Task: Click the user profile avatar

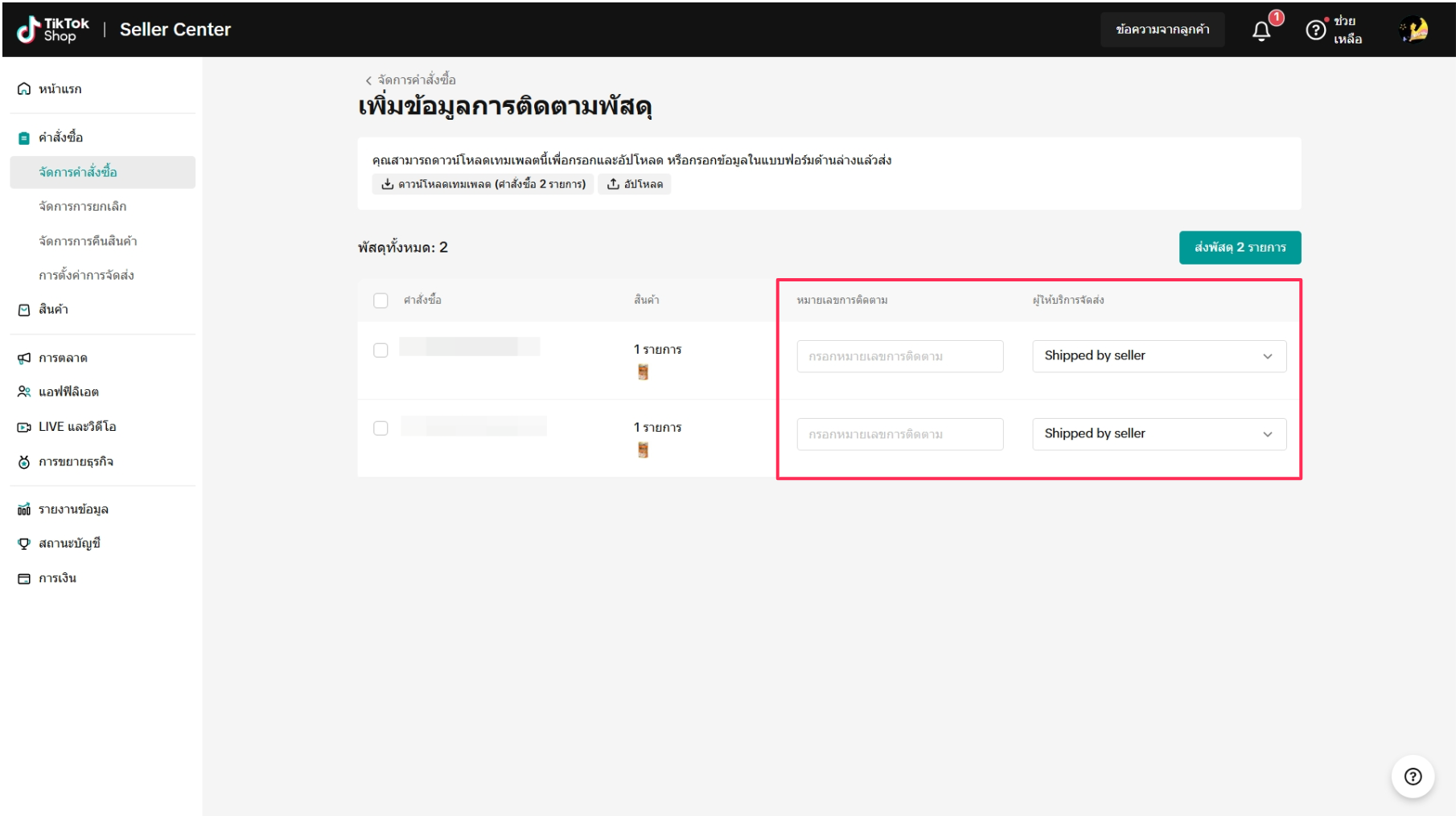Action: click(1414, 30)
